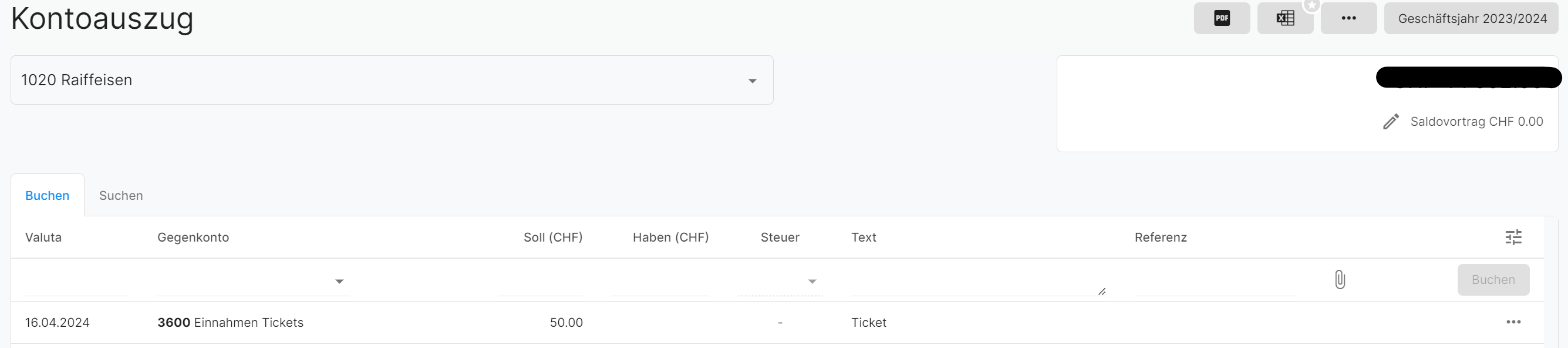Attach a file with the paperclip icon
This screenshot has height=348, width=1568.
(x=1340, y=280)
